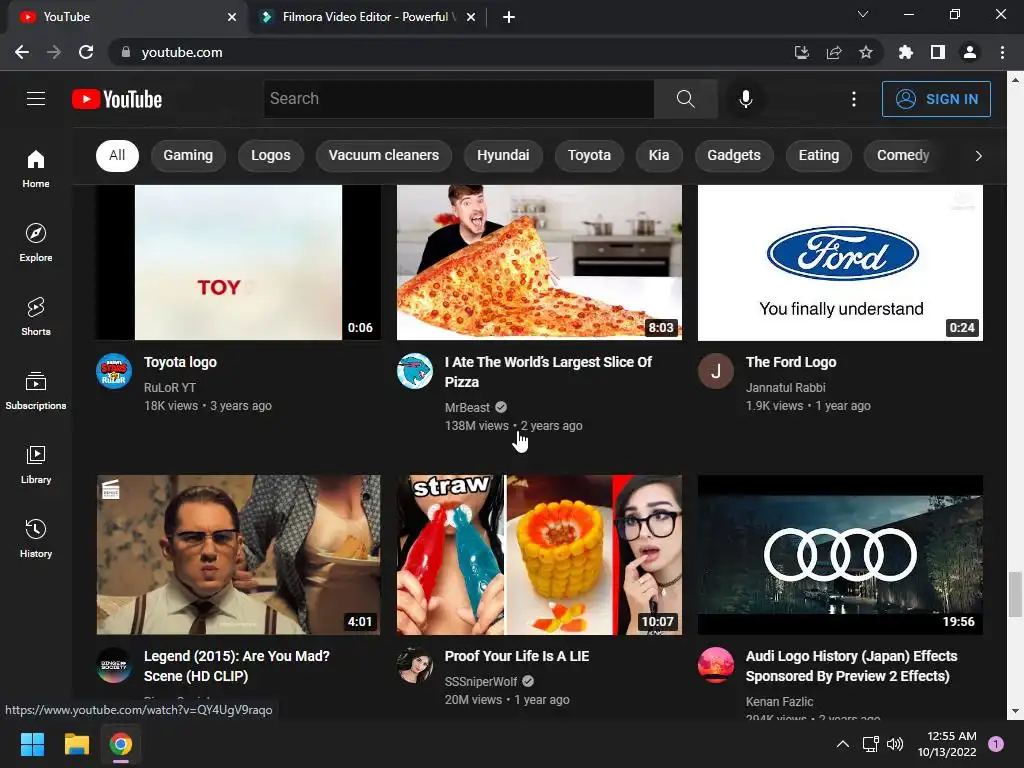The width and height of the screenshot is (1024, 768).
Task: Switch to Filmora Video Editor tab
Action: click(367, 17)
